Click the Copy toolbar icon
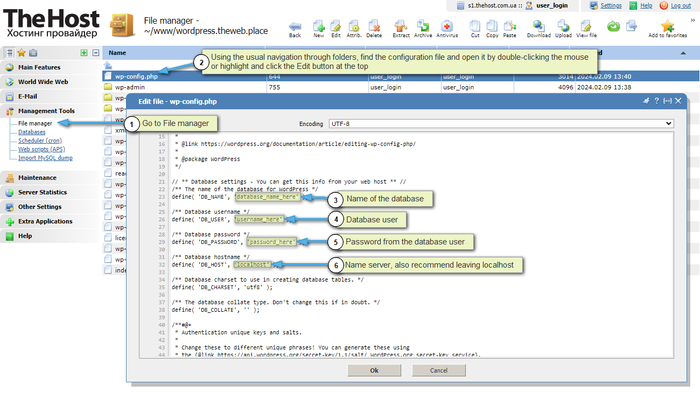 492,29
